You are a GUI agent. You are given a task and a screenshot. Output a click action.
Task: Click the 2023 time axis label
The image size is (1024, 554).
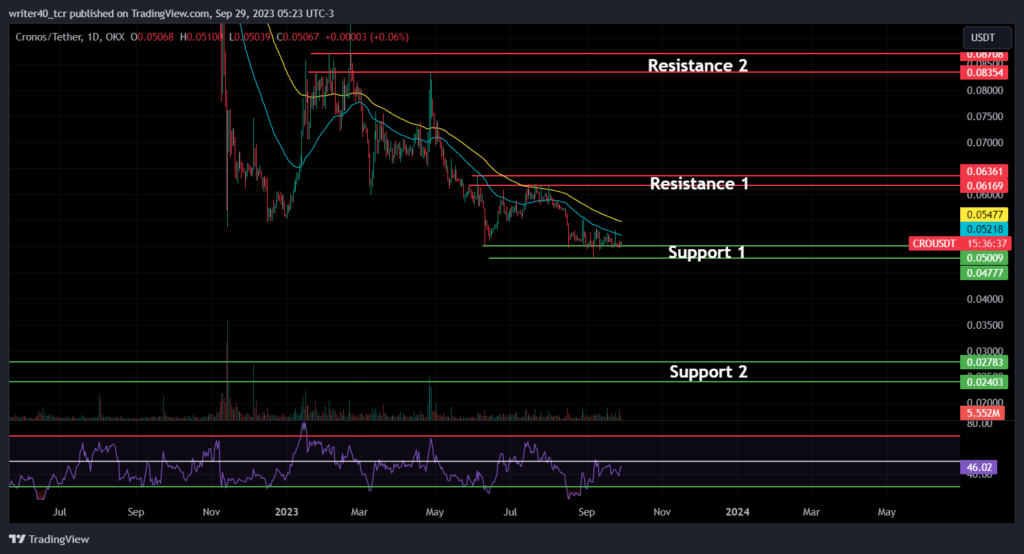click(287, 512)
